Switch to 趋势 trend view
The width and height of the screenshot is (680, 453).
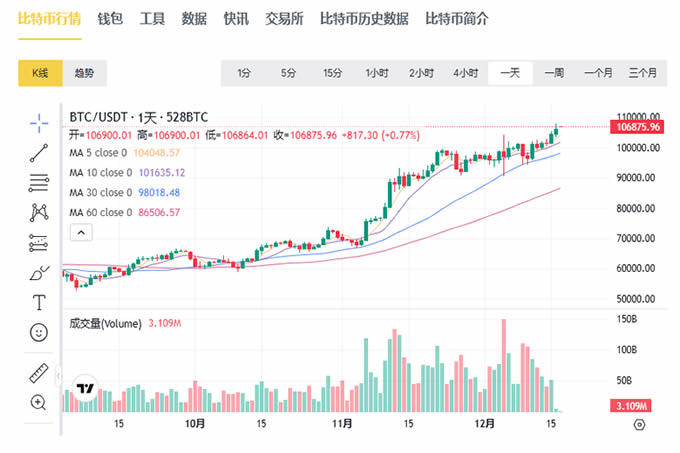tap(84, 73)
